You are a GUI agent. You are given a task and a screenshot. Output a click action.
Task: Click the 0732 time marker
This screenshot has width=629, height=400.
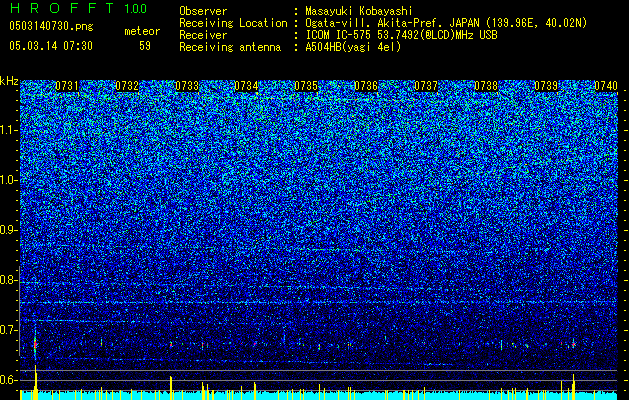click(127, 86)
